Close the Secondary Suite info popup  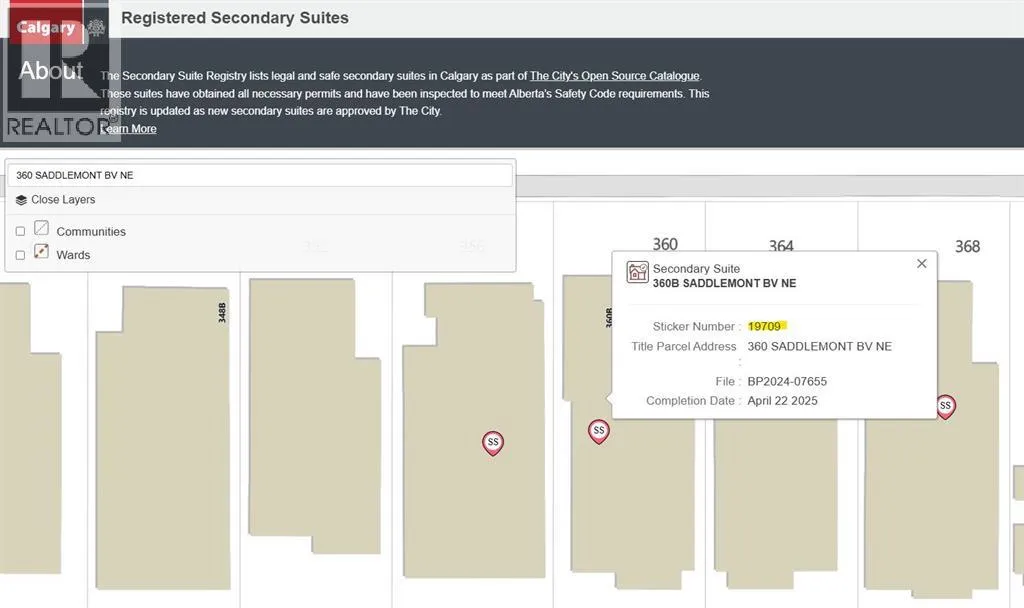click(x=921, y=264)
